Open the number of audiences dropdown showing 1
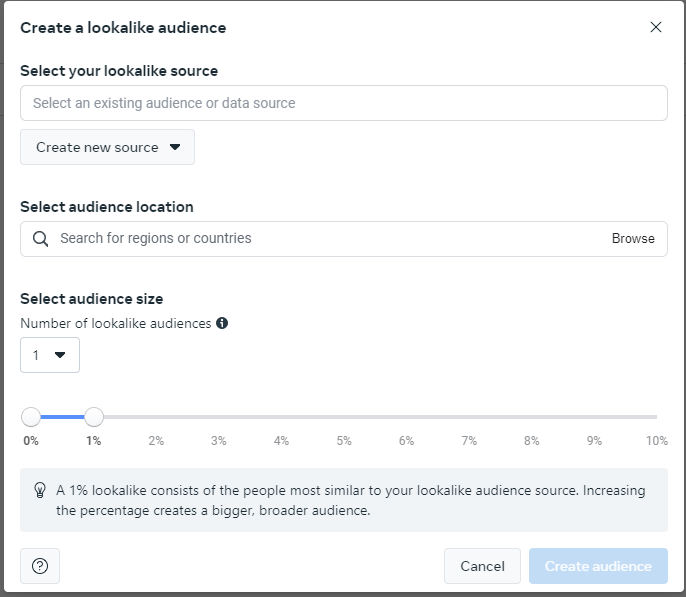The height and width of the screenshot is (597, 686). tap(50, 355)
